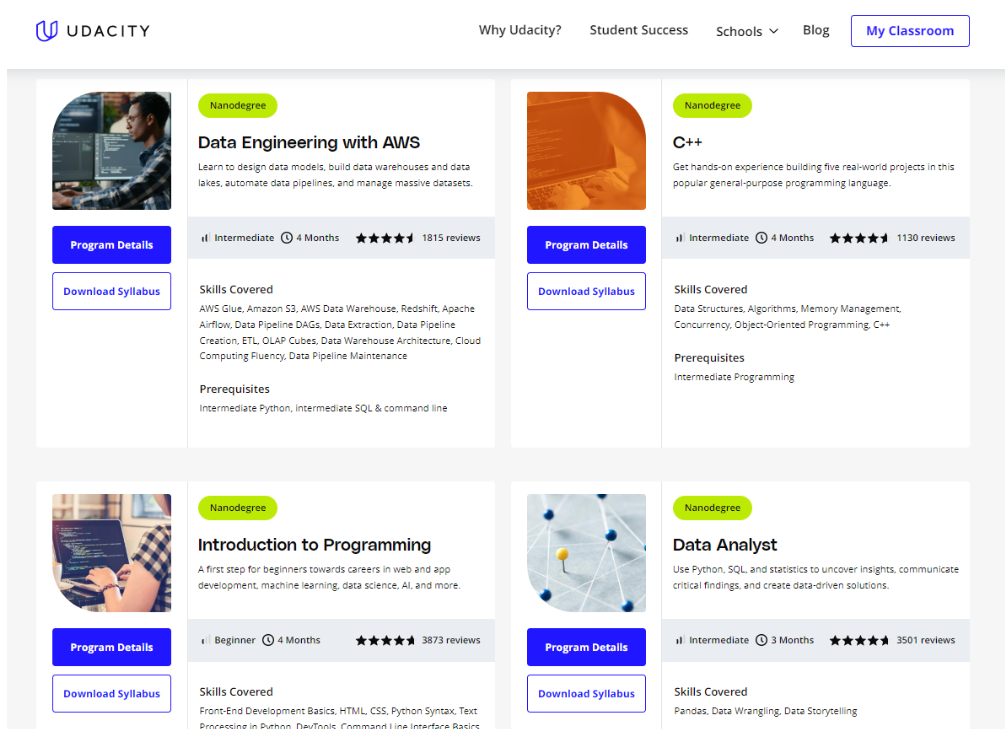
Task: Click the star rating beside 3873 reviews
Action: point(384,640)
